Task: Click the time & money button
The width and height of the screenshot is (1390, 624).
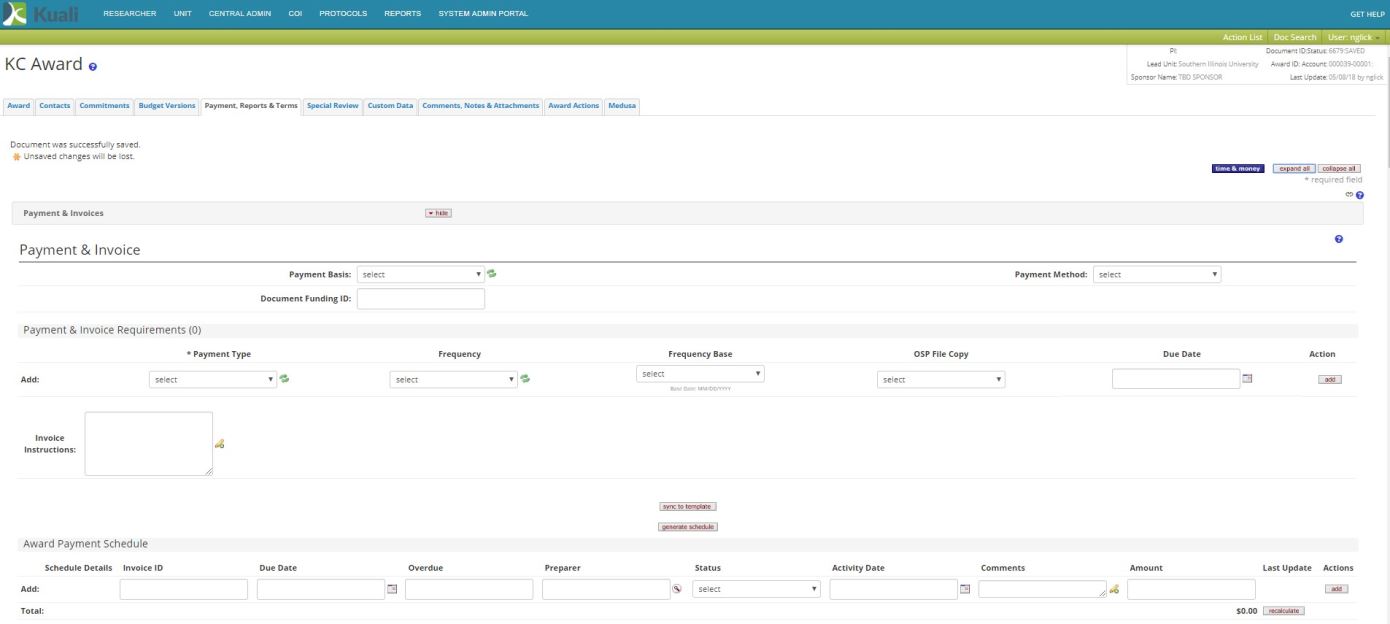Action: click(x=1238, y=168)
